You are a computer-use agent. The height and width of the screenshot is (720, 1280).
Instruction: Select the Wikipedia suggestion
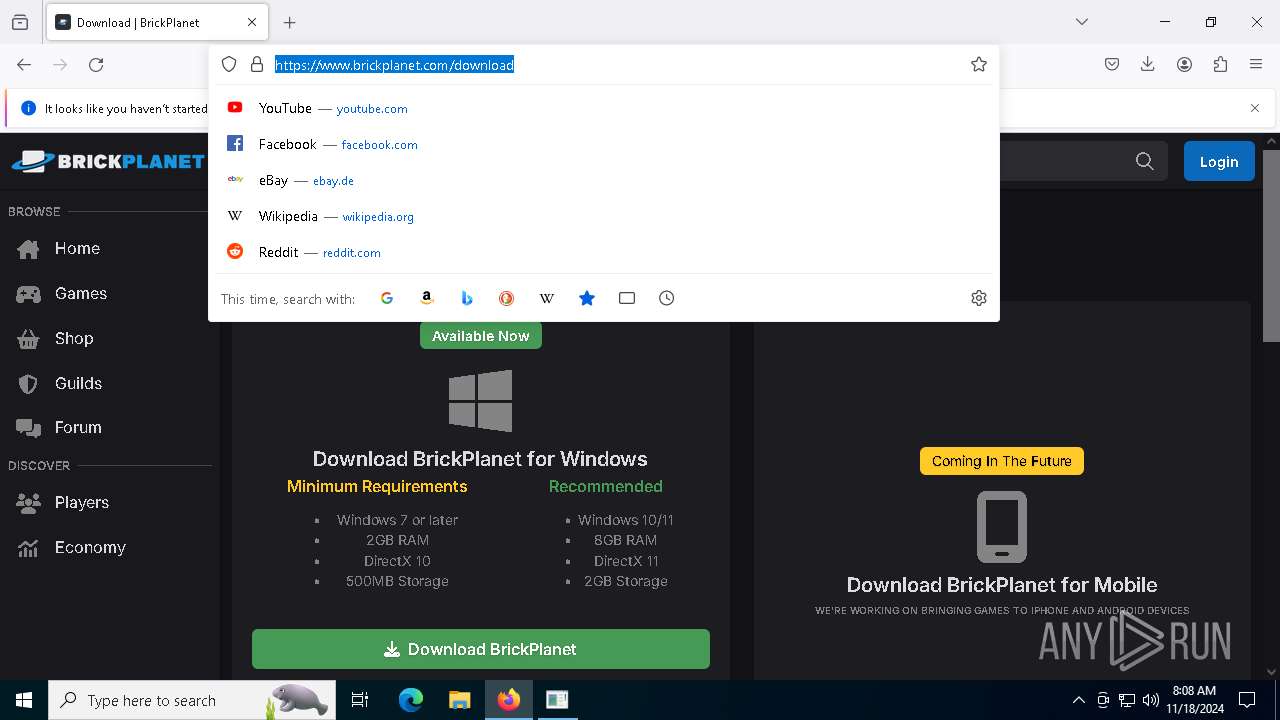[x=604, y=216]
